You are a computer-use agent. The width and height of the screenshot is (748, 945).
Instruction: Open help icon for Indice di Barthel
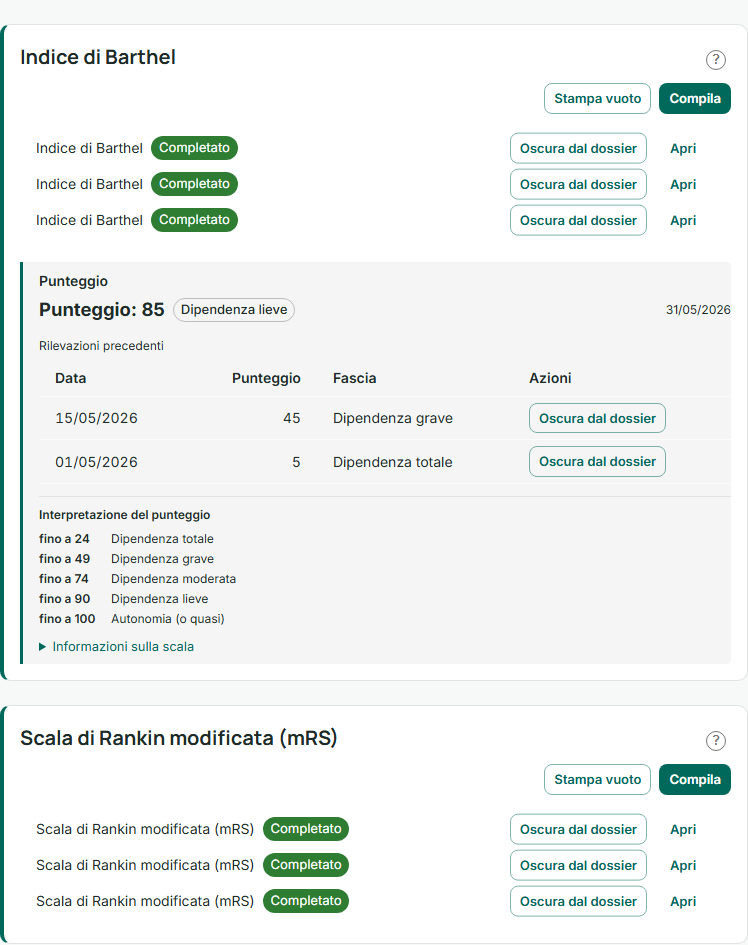[x=715, y=60]
